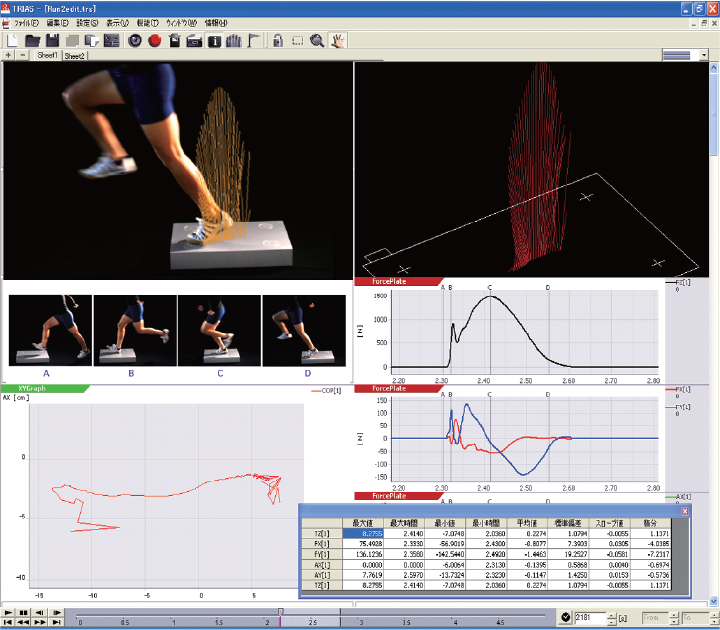The image size is (720, 630).
Task: Click the padlock lock icon
Action: pos(276,41)
